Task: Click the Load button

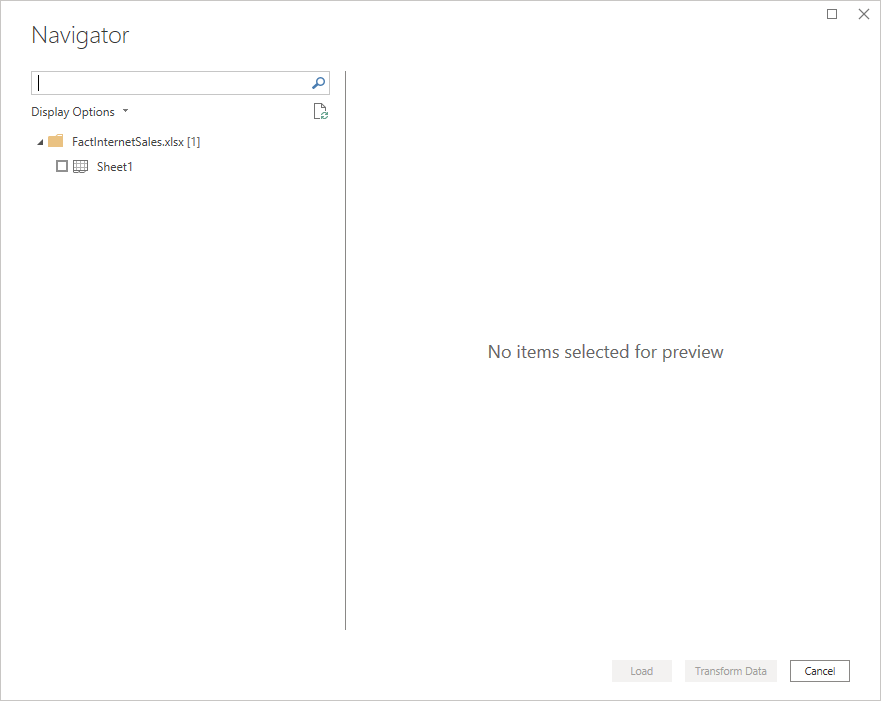Action: pyautogui.click(x=642, y=670)
